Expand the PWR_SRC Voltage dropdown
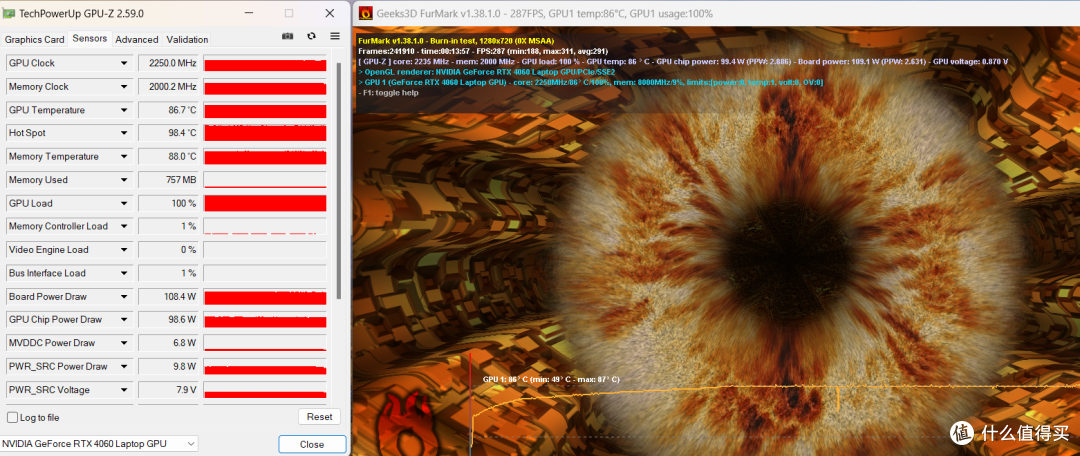This screenshot has width=1080, height=456. pyautogui.click(x=124, y=390)
